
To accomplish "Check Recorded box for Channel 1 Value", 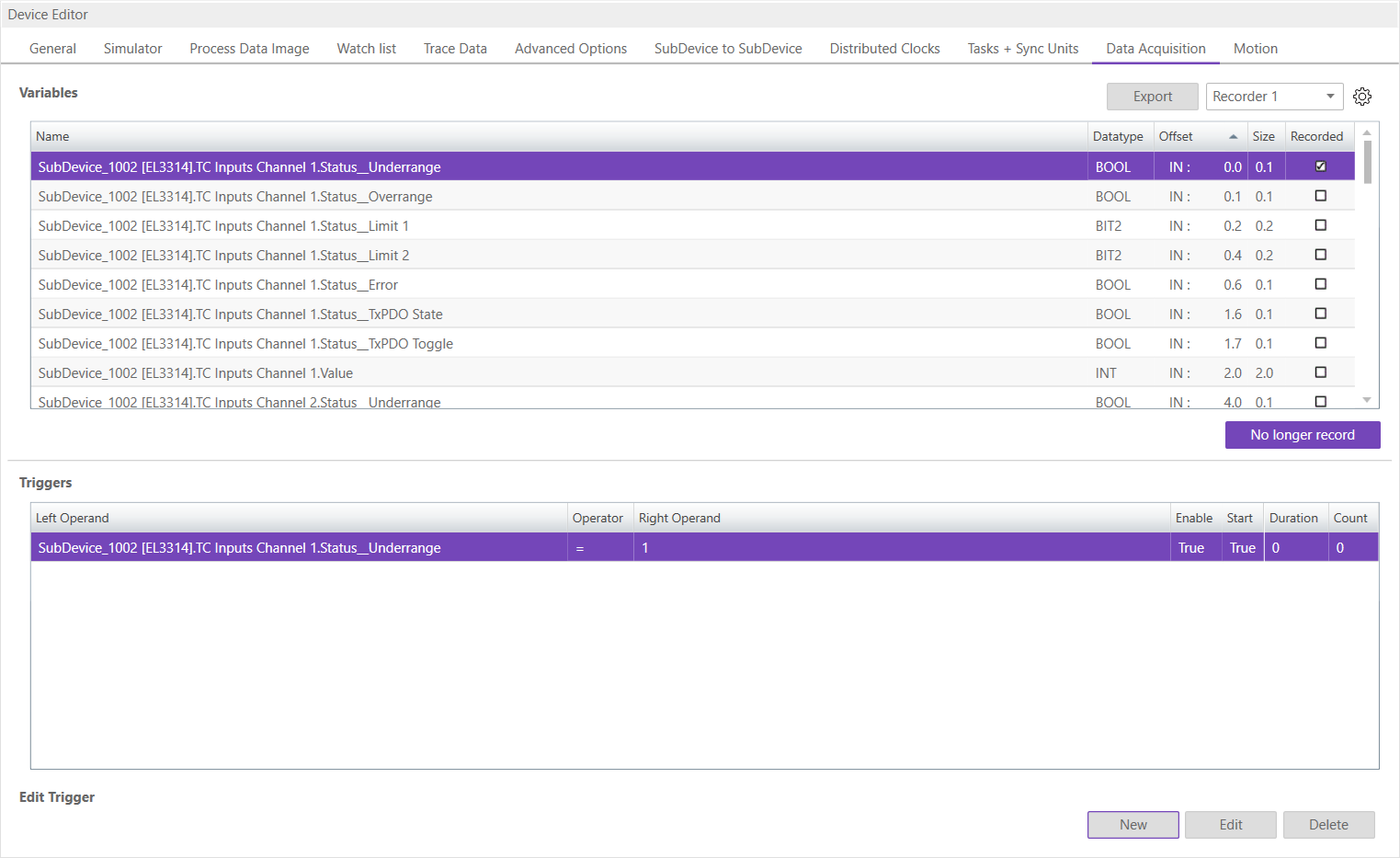I will 1320,372.
